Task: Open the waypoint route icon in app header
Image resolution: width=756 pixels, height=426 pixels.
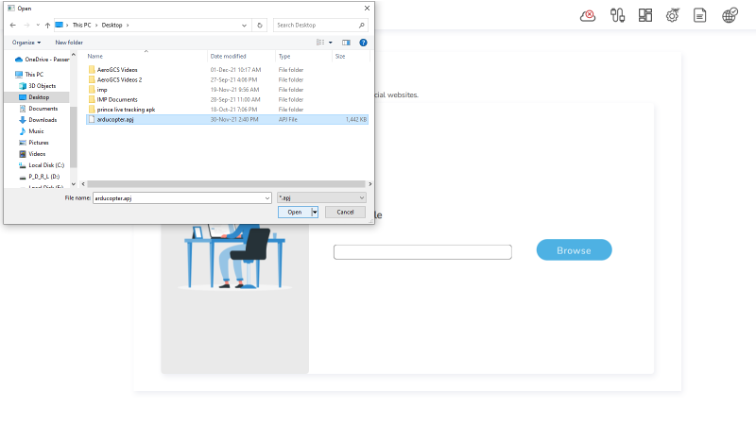Action: coord(617,15)
